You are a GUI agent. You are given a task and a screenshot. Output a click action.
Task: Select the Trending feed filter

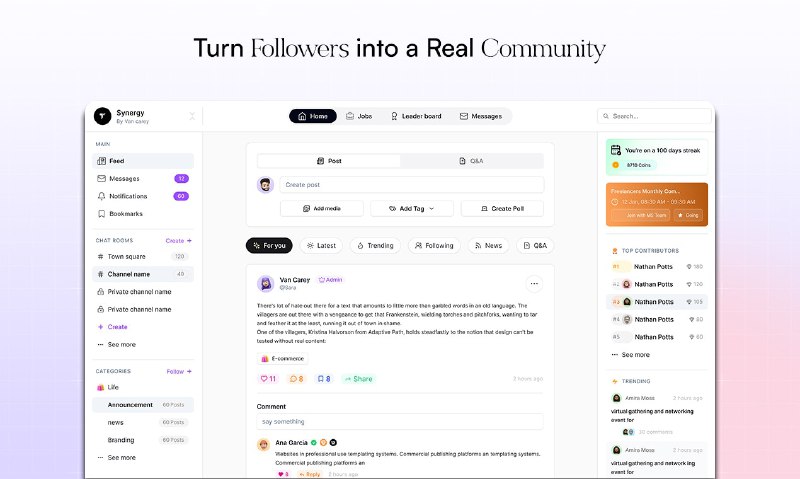pyautogui.click(x=375, y=245)
